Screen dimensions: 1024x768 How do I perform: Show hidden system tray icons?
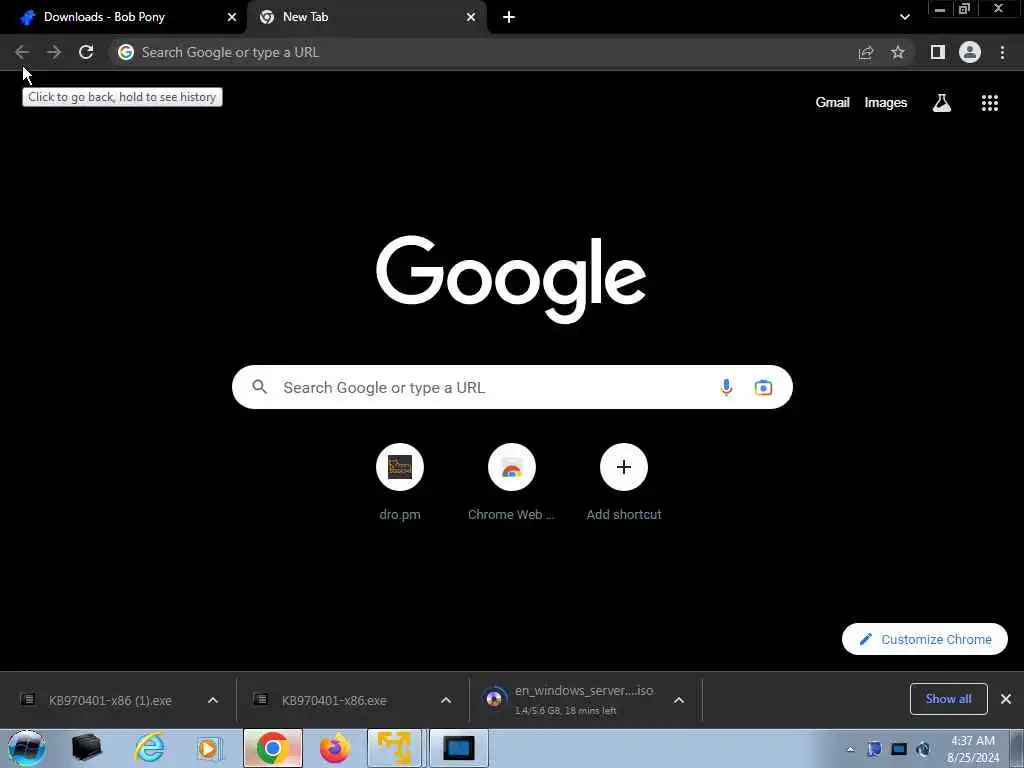coord(850,750)
